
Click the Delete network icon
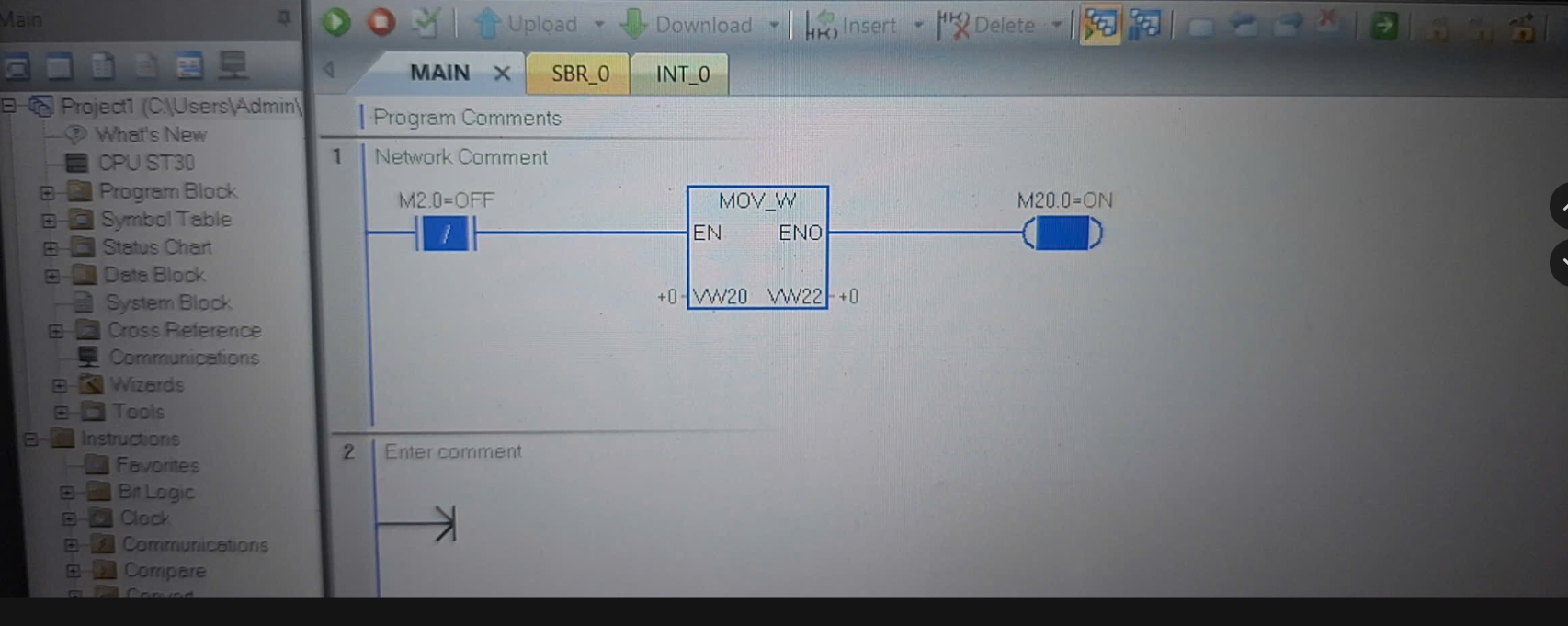pyautogui.click(x=987, y=25)
